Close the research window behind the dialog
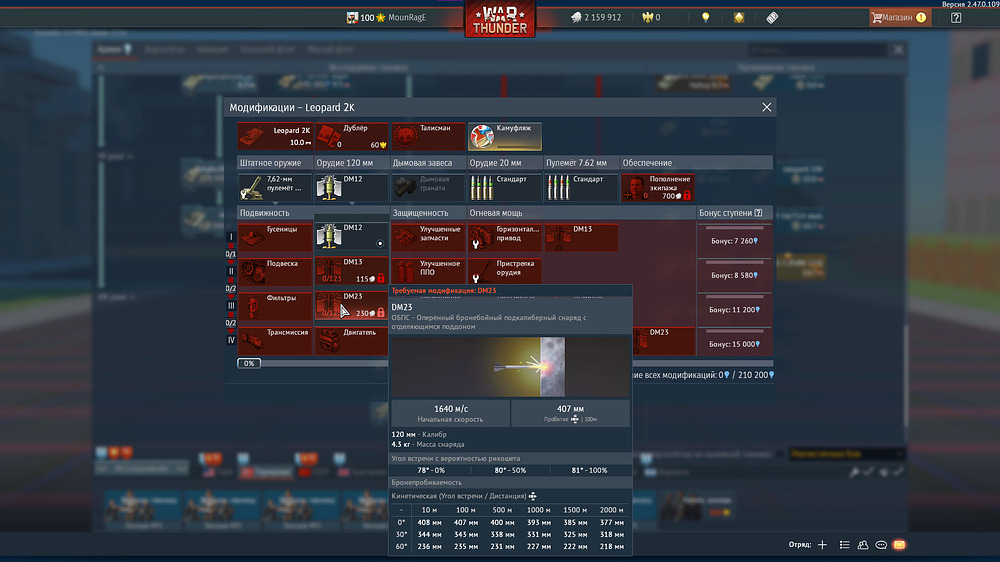 (x=899, y=50)
